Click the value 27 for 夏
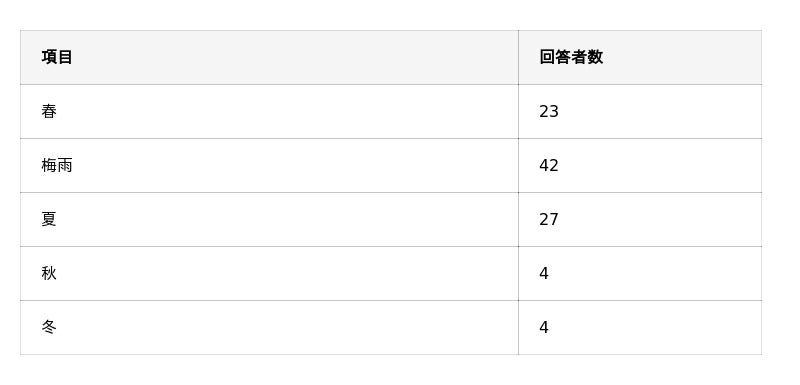Screen dimensions: 800x385 tap(549, 219)
